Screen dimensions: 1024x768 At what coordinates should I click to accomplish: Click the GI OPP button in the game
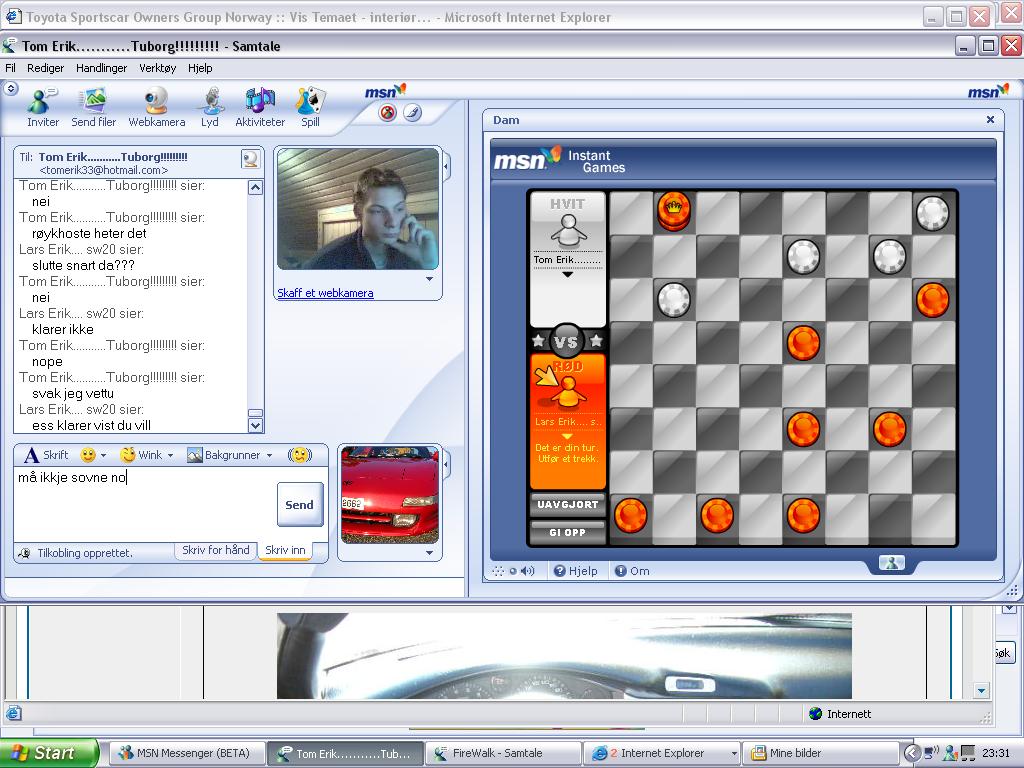567,532
